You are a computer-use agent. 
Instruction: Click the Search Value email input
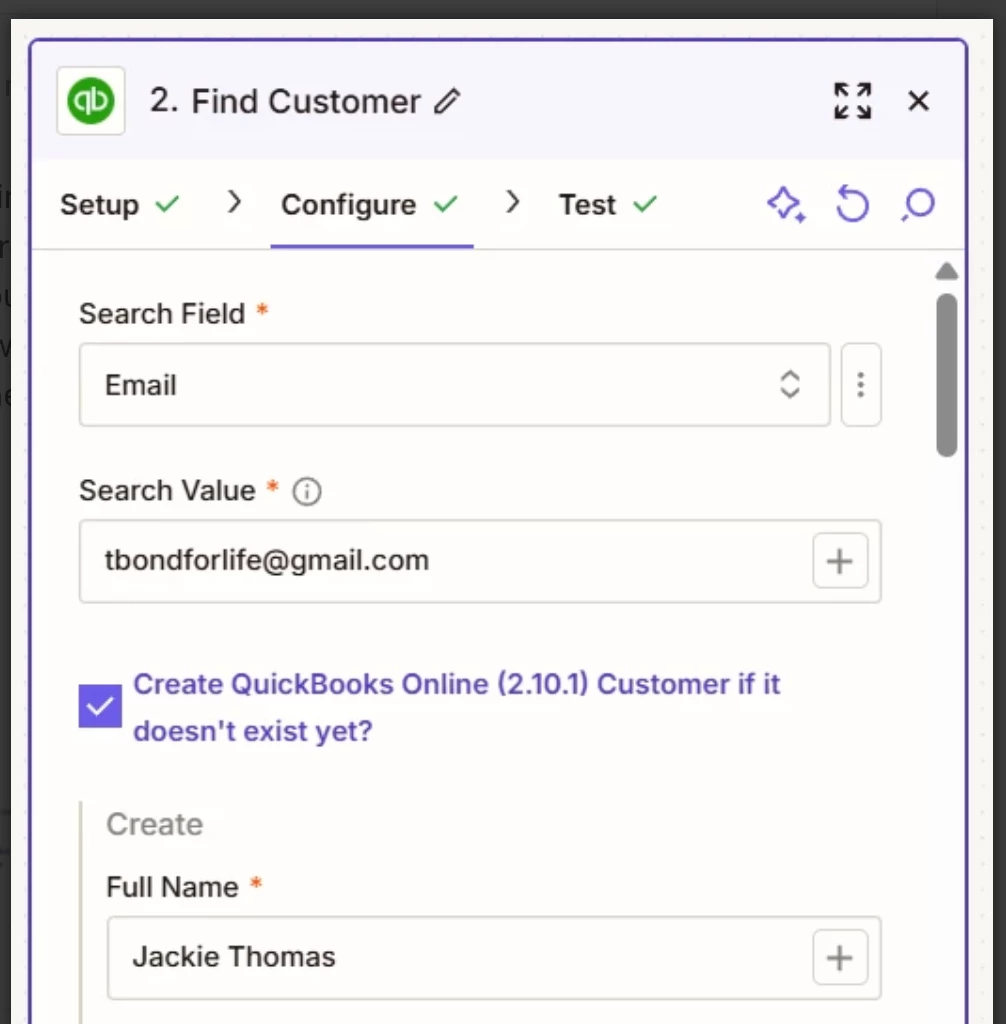(480, 561)
